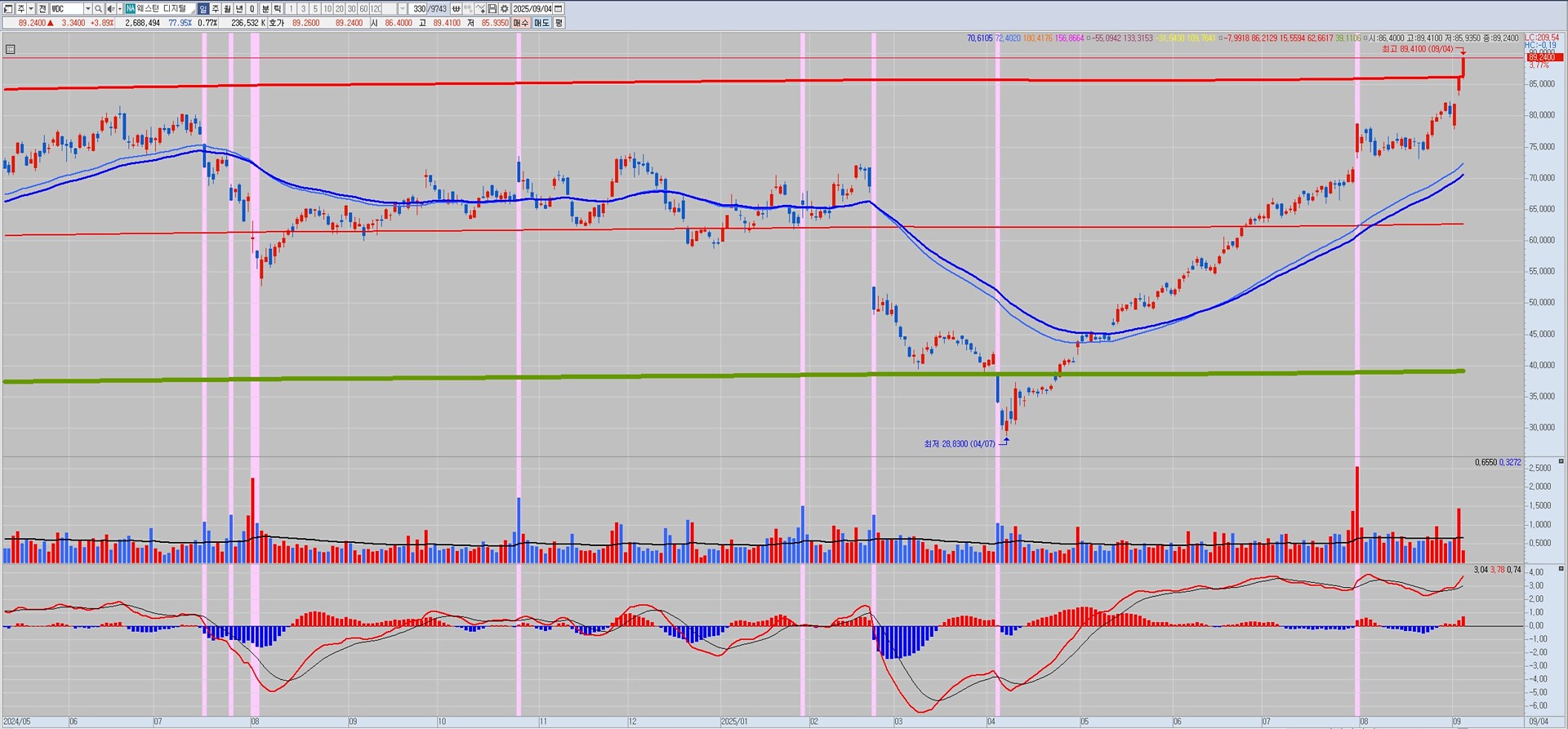Click the add indicator line icon
Image resolution: width=1568 pixels, height=729 pixels.
(480, 9)
